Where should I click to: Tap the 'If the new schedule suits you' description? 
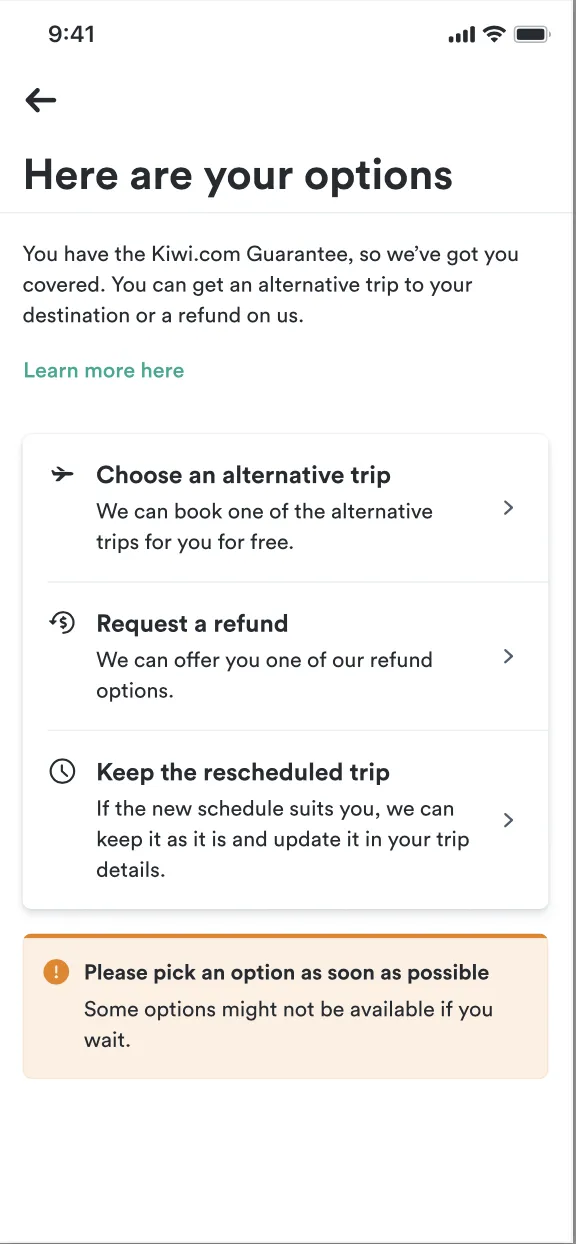(282, 839)
